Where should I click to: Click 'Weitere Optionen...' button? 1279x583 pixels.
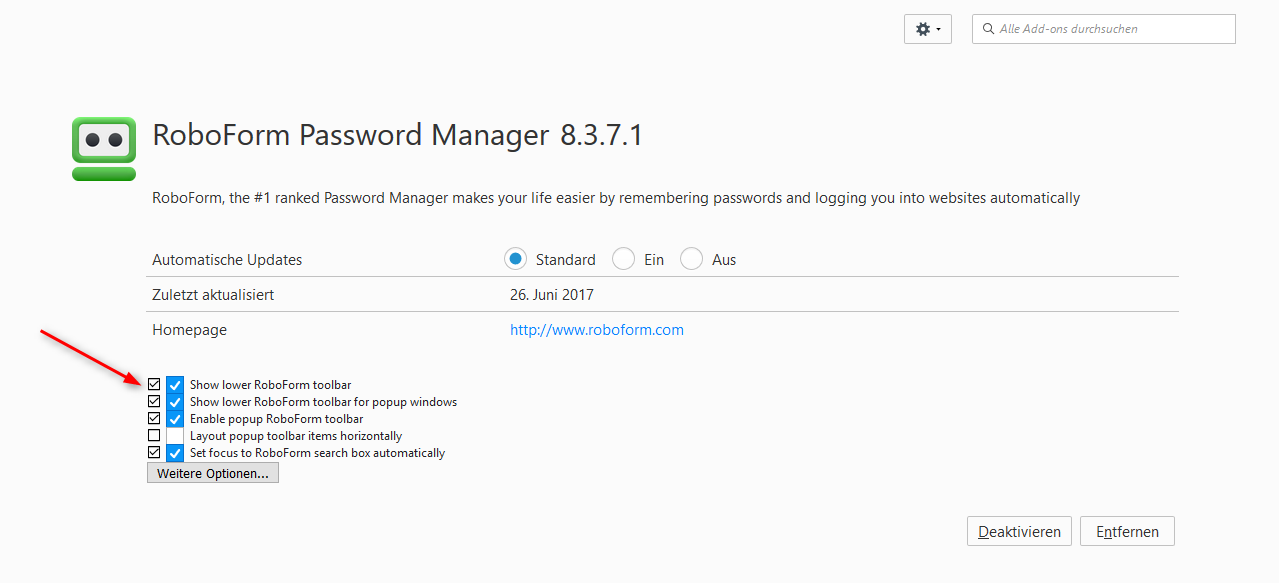click(213, 473)
